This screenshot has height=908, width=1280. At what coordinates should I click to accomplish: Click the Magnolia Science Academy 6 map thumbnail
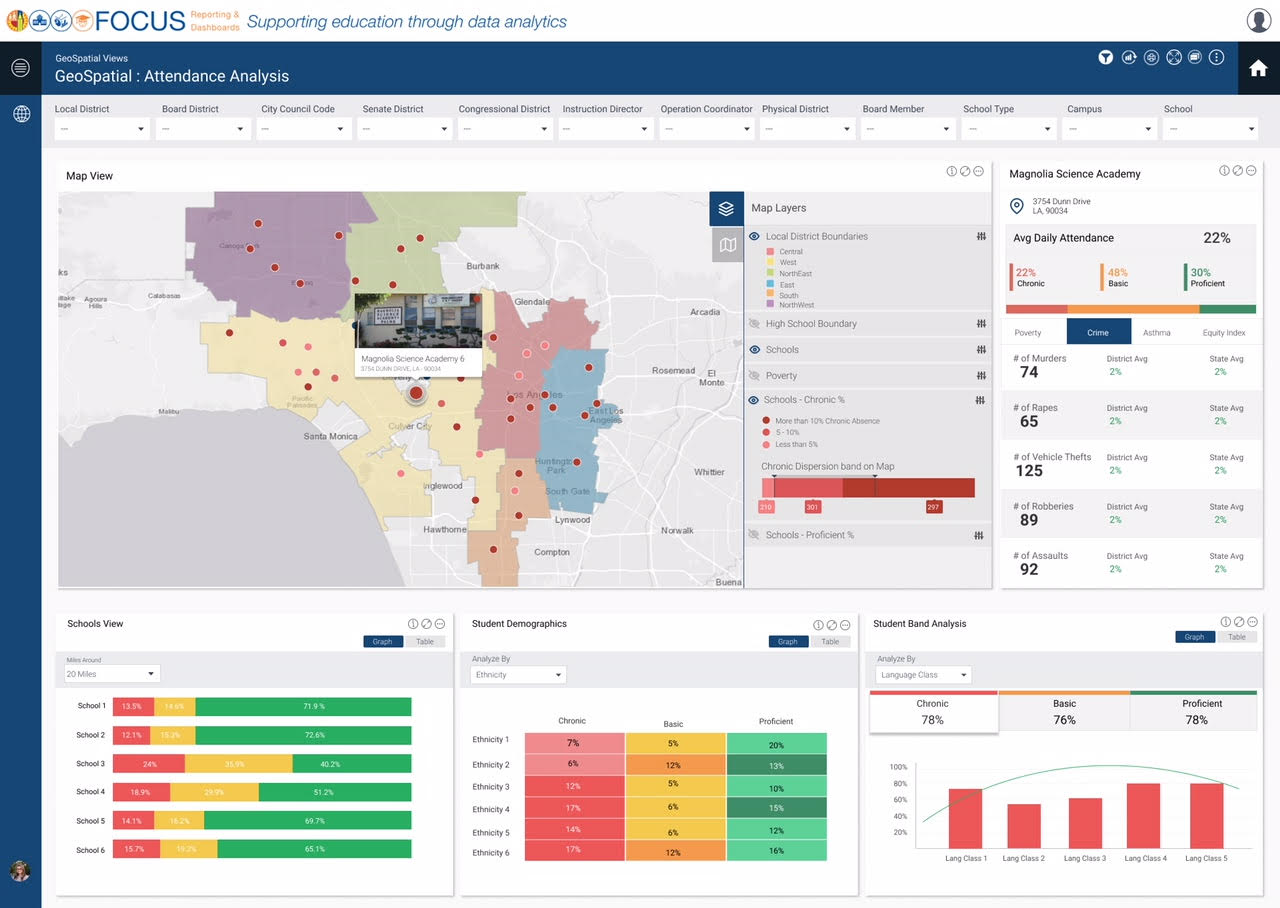[x=418, y=320]
